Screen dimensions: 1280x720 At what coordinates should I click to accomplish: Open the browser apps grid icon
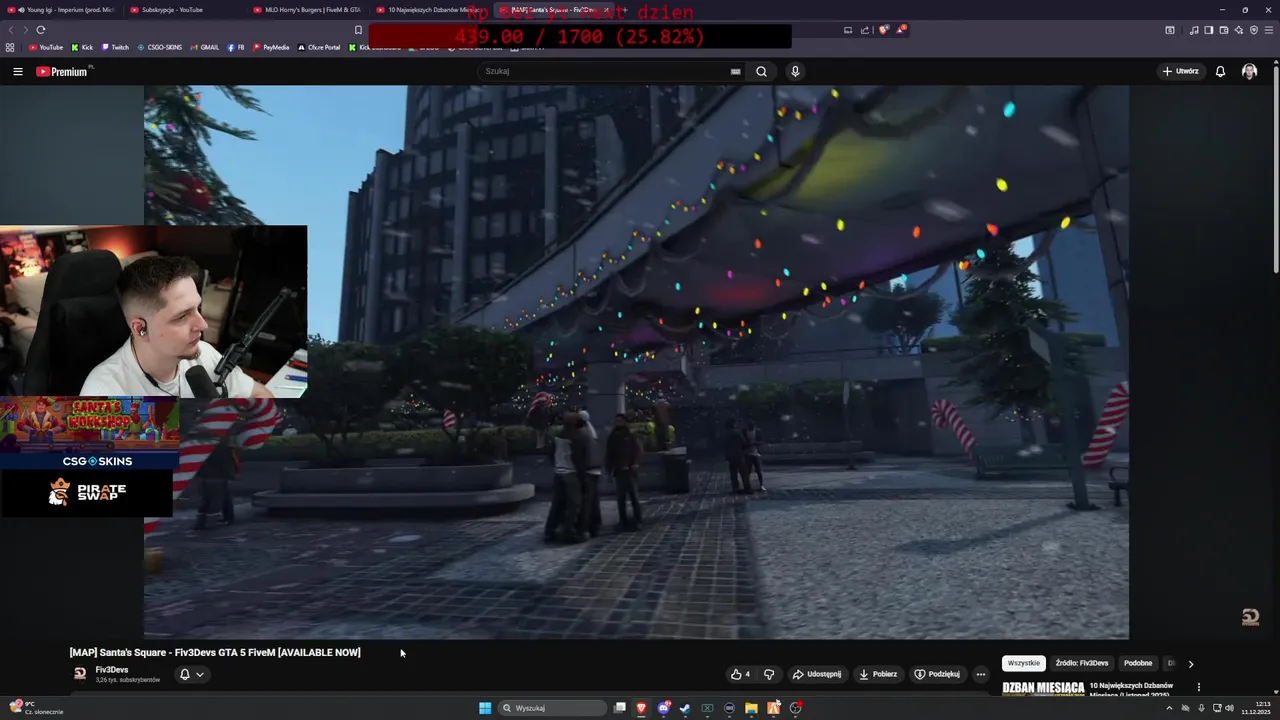pyautogui.click(x=10, y=47)
